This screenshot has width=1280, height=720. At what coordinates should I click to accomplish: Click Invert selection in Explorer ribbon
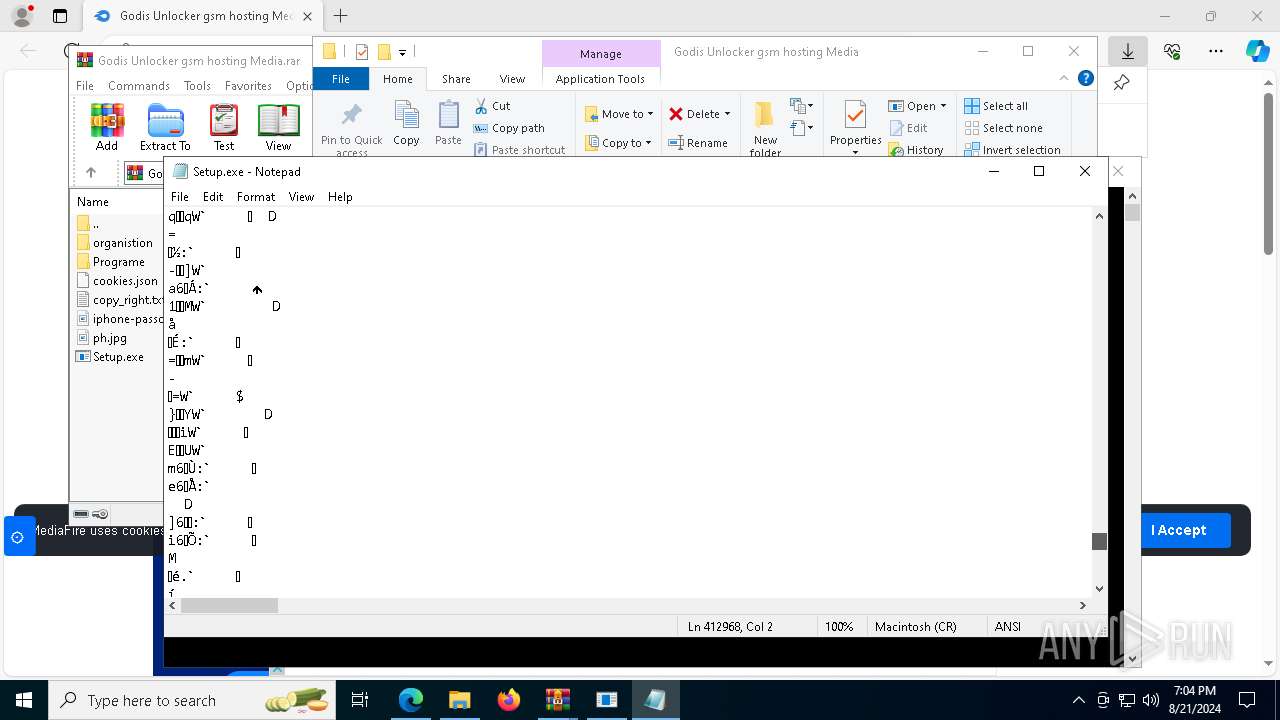point(1012,150)
